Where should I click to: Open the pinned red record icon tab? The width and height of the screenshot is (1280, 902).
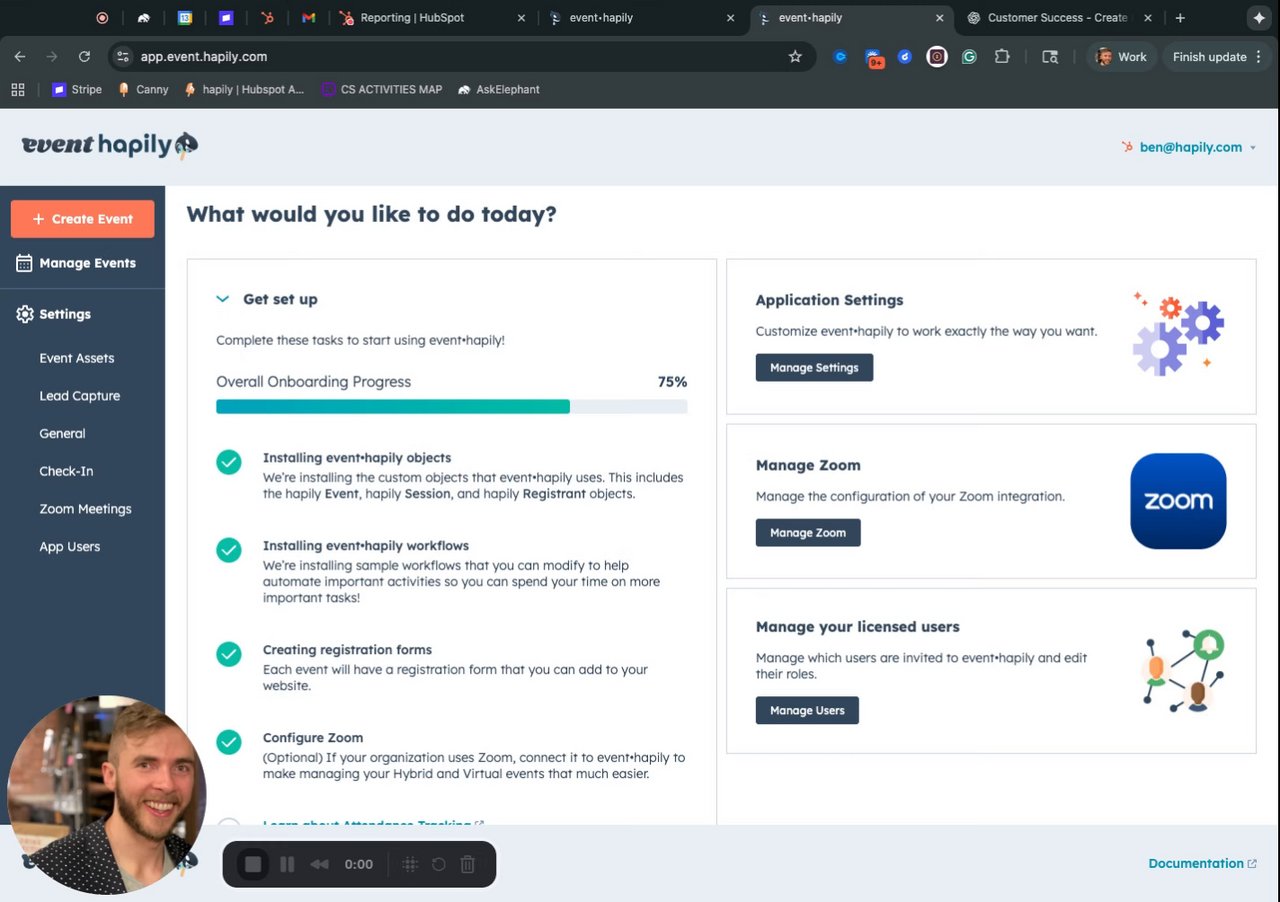(x=102, y=18)
